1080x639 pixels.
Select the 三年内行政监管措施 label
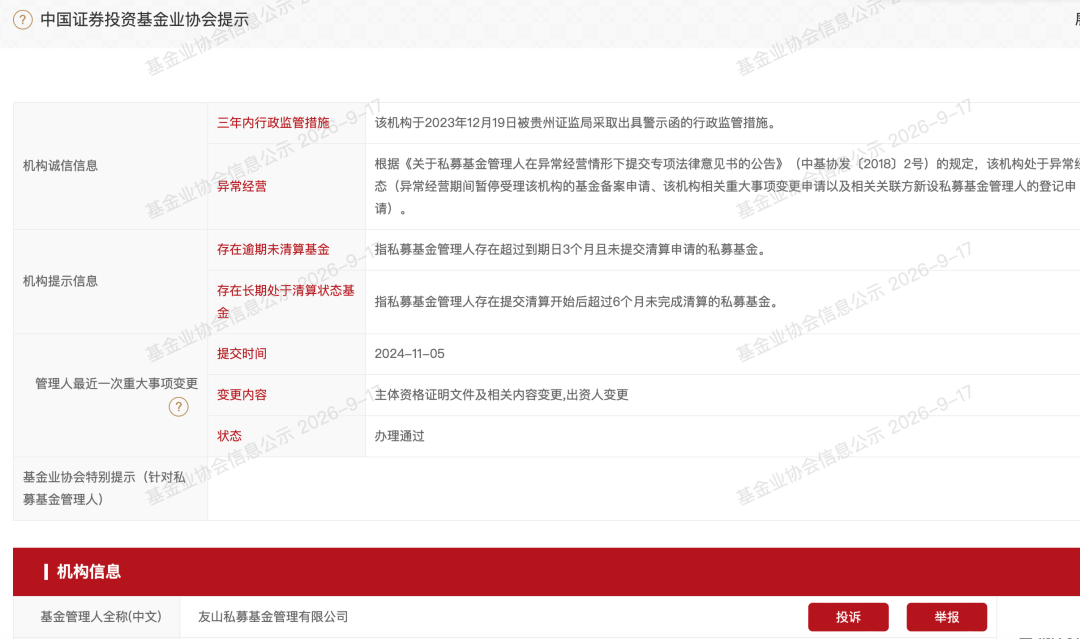[x=273, y=123]
